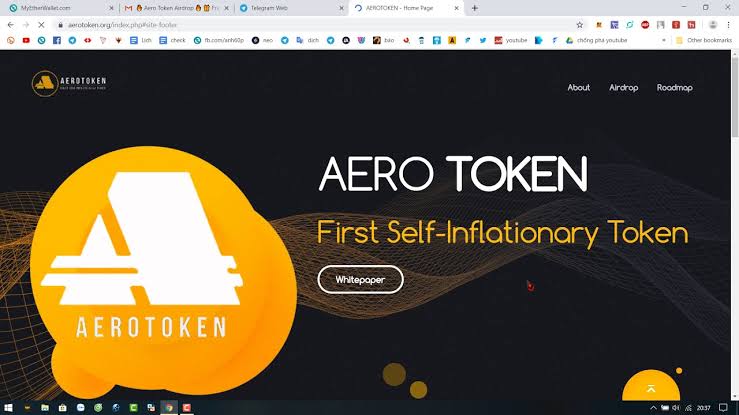Click the Aerotoken logo in header
The image size is (739, 415).
(69, 83)
